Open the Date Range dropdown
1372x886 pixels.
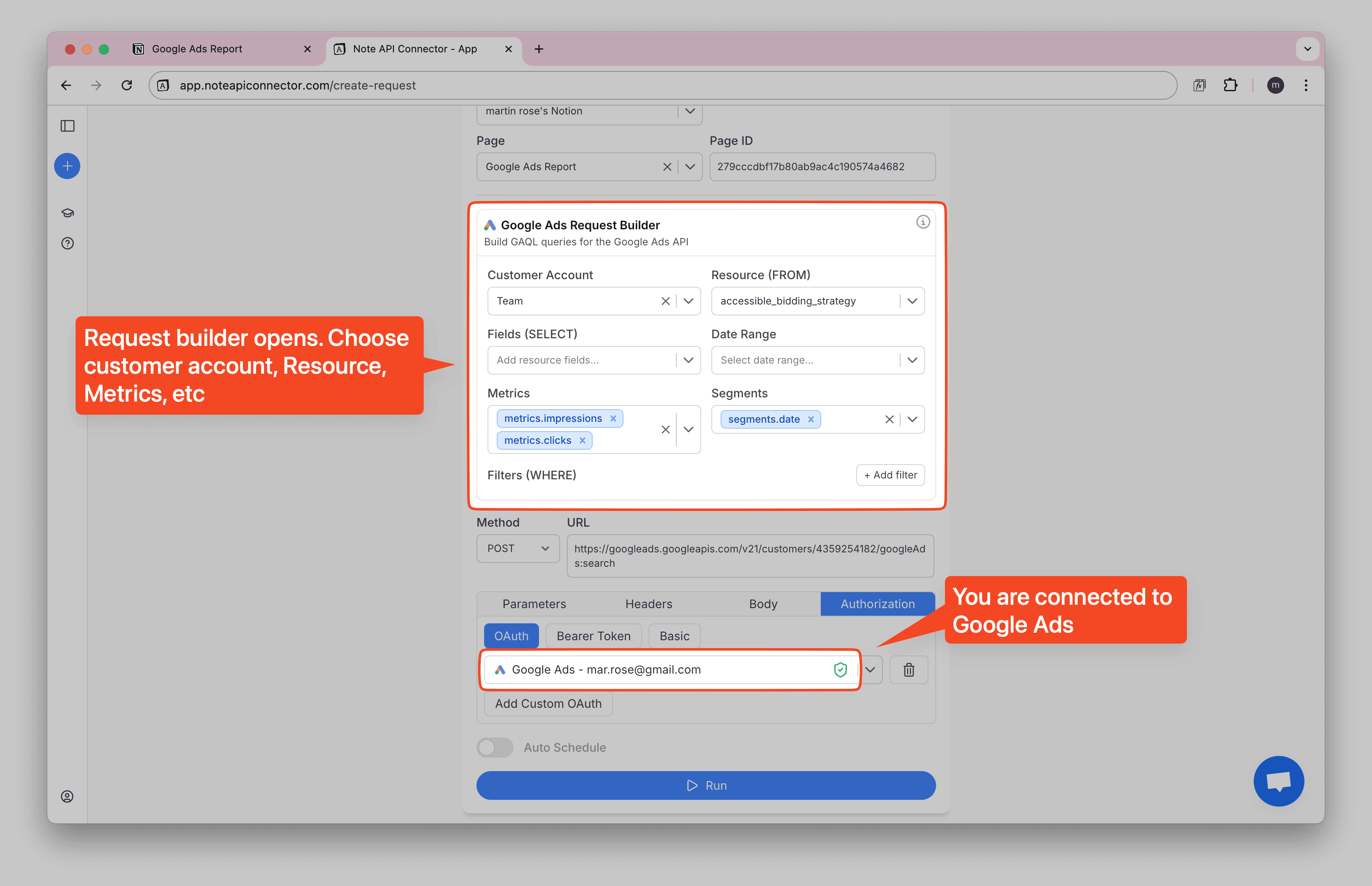pos(818,360)
